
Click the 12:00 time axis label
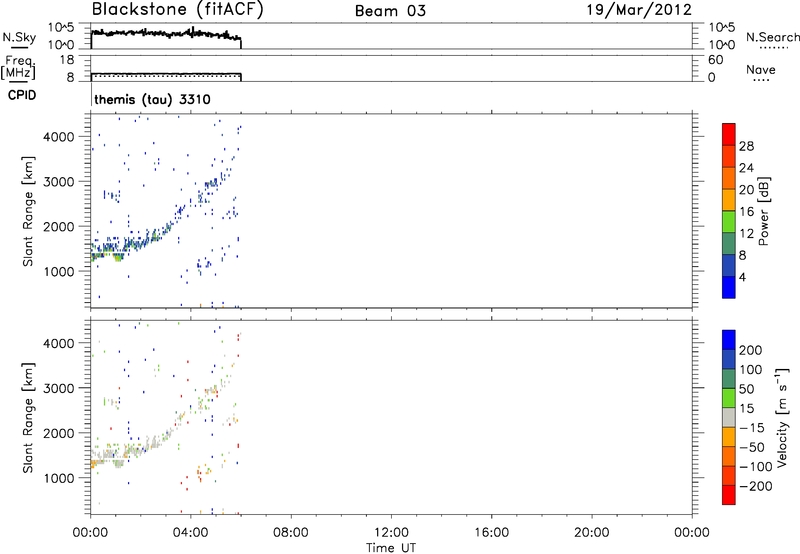(x=391, y=533)
